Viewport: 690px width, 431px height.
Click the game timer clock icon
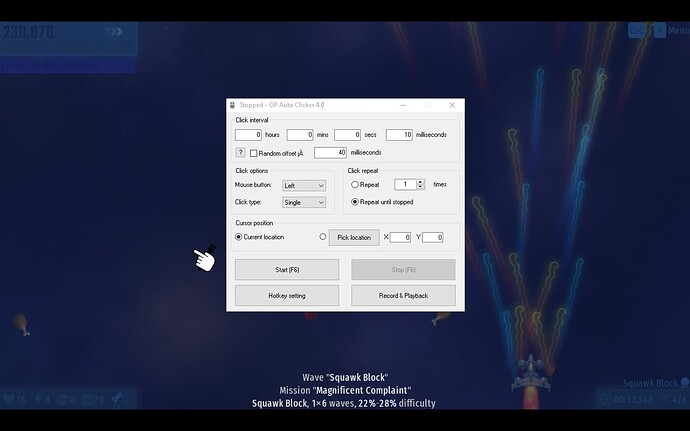click(x=606, y=399)
